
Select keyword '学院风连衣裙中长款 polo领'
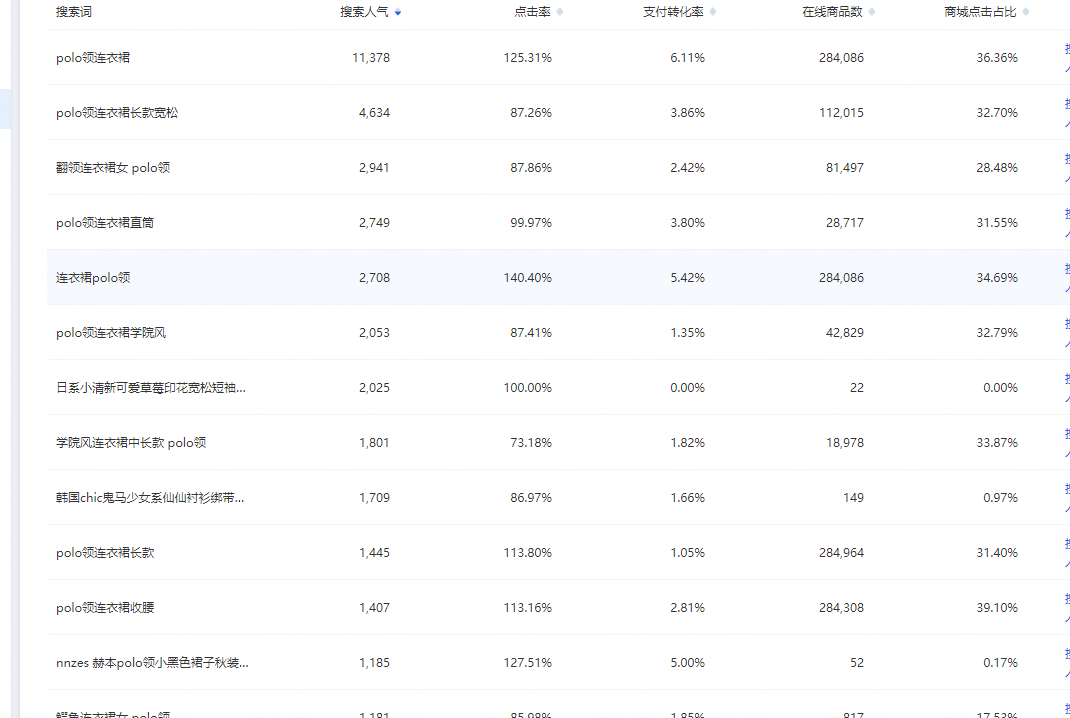tap(131, 443)
